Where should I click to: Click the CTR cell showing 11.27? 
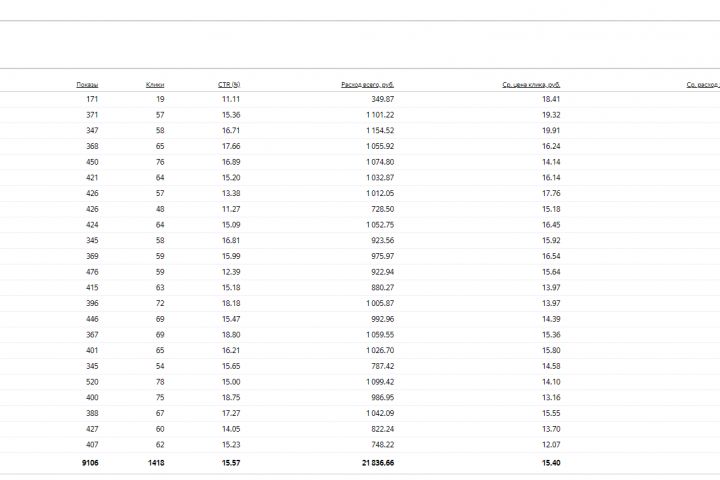tap(231, 209)
